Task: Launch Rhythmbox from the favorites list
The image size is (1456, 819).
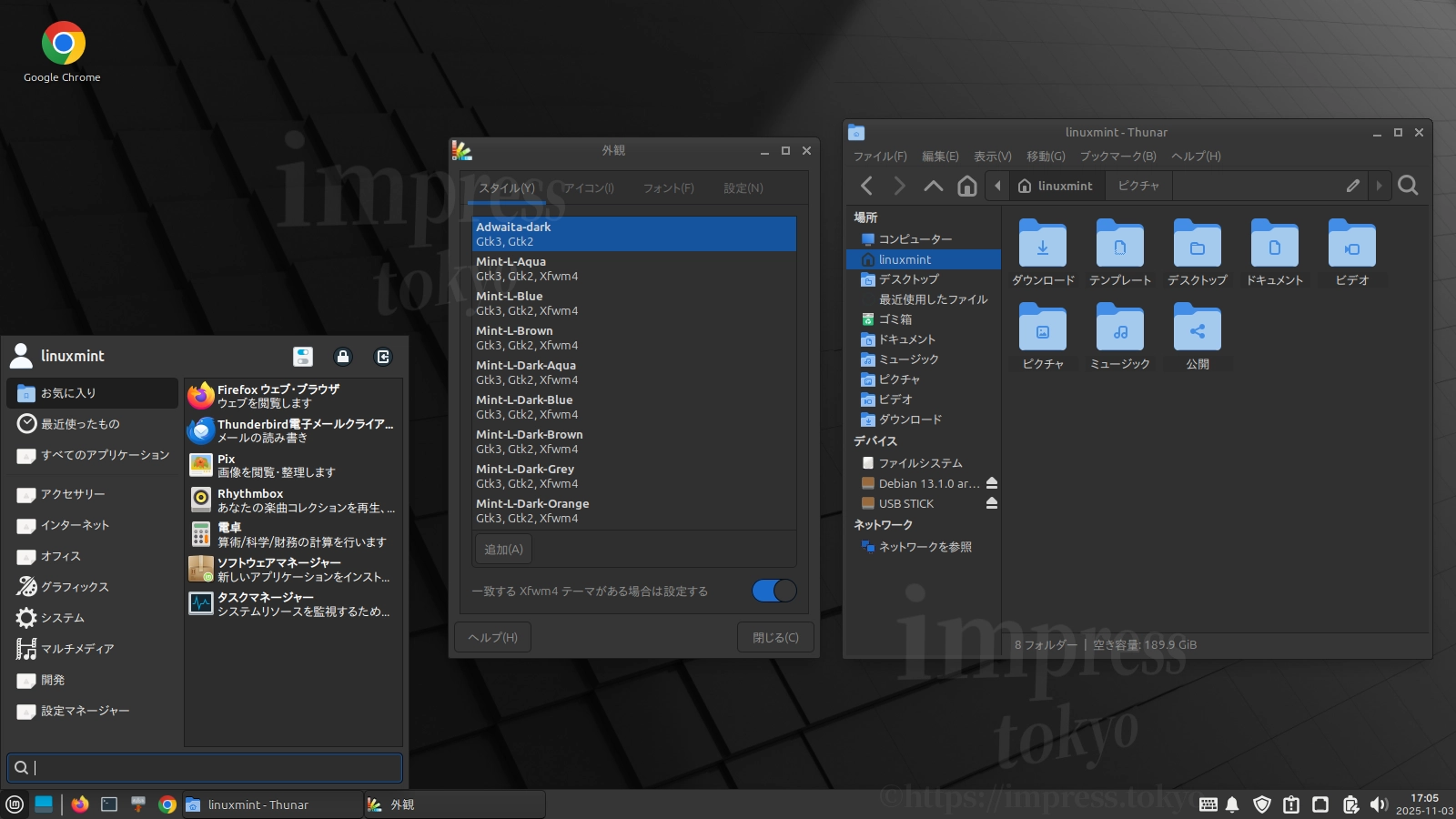Action: pos(293,500)
